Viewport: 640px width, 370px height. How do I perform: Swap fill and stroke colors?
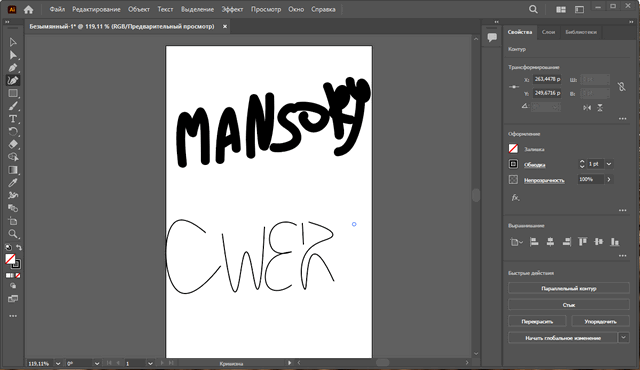tap(19, 247)
